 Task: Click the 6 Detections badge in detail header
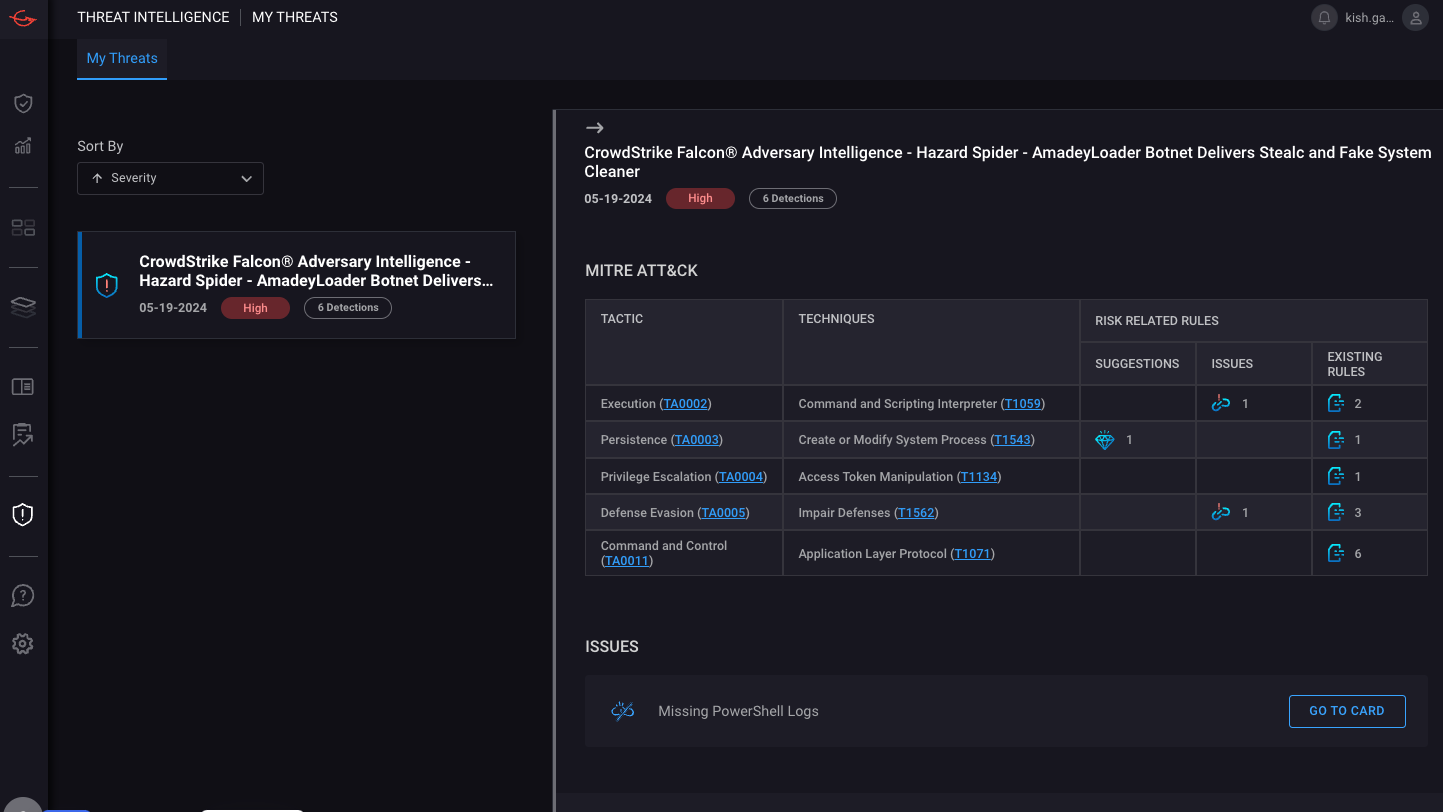[792, 199]
